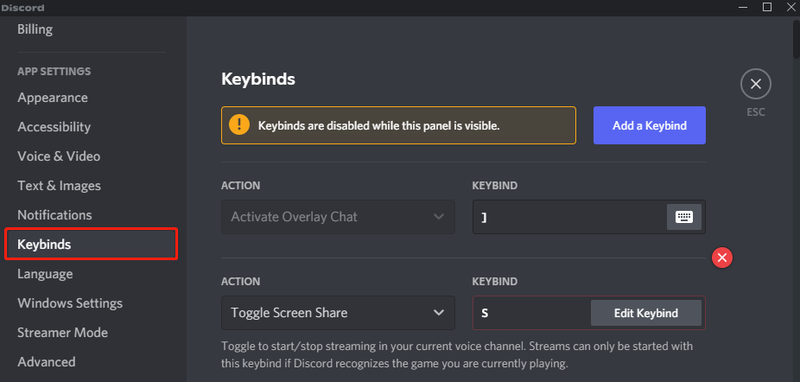
Task: Click the Add a Keybind button
Action: 649,125
